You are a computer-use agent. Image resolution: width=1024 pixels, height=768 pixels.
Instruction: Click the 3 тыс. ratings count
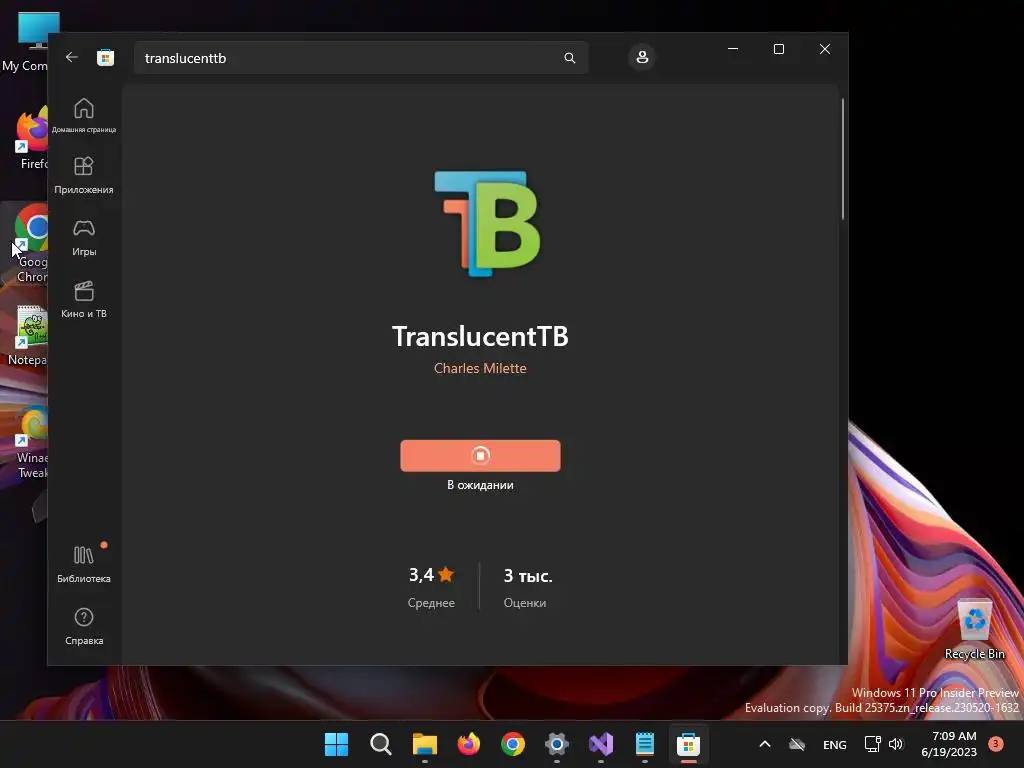click(x=528, y=575)
